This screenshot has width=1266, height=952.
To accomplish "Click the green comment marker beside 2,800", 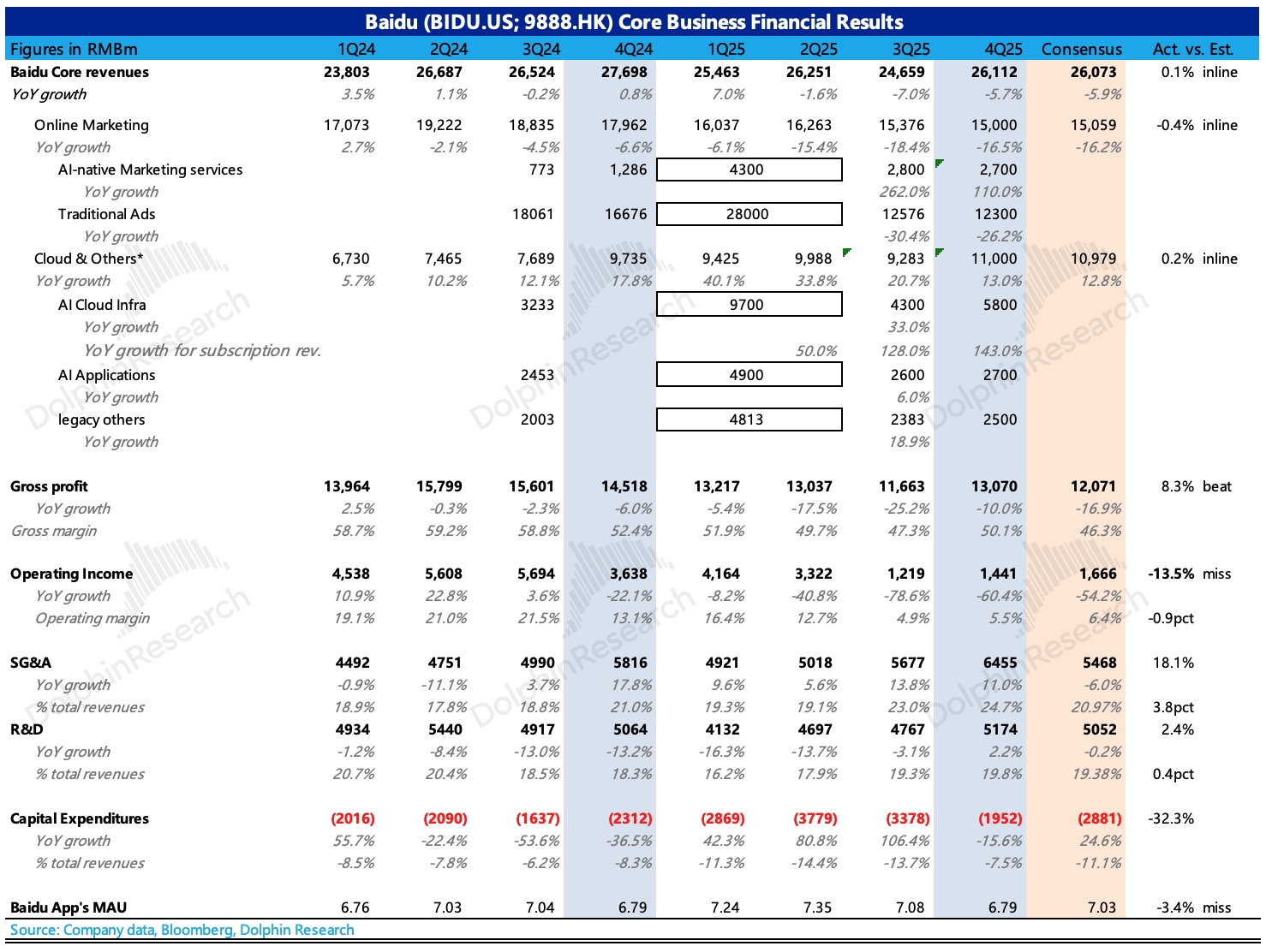I will click(x=940, y=163).
